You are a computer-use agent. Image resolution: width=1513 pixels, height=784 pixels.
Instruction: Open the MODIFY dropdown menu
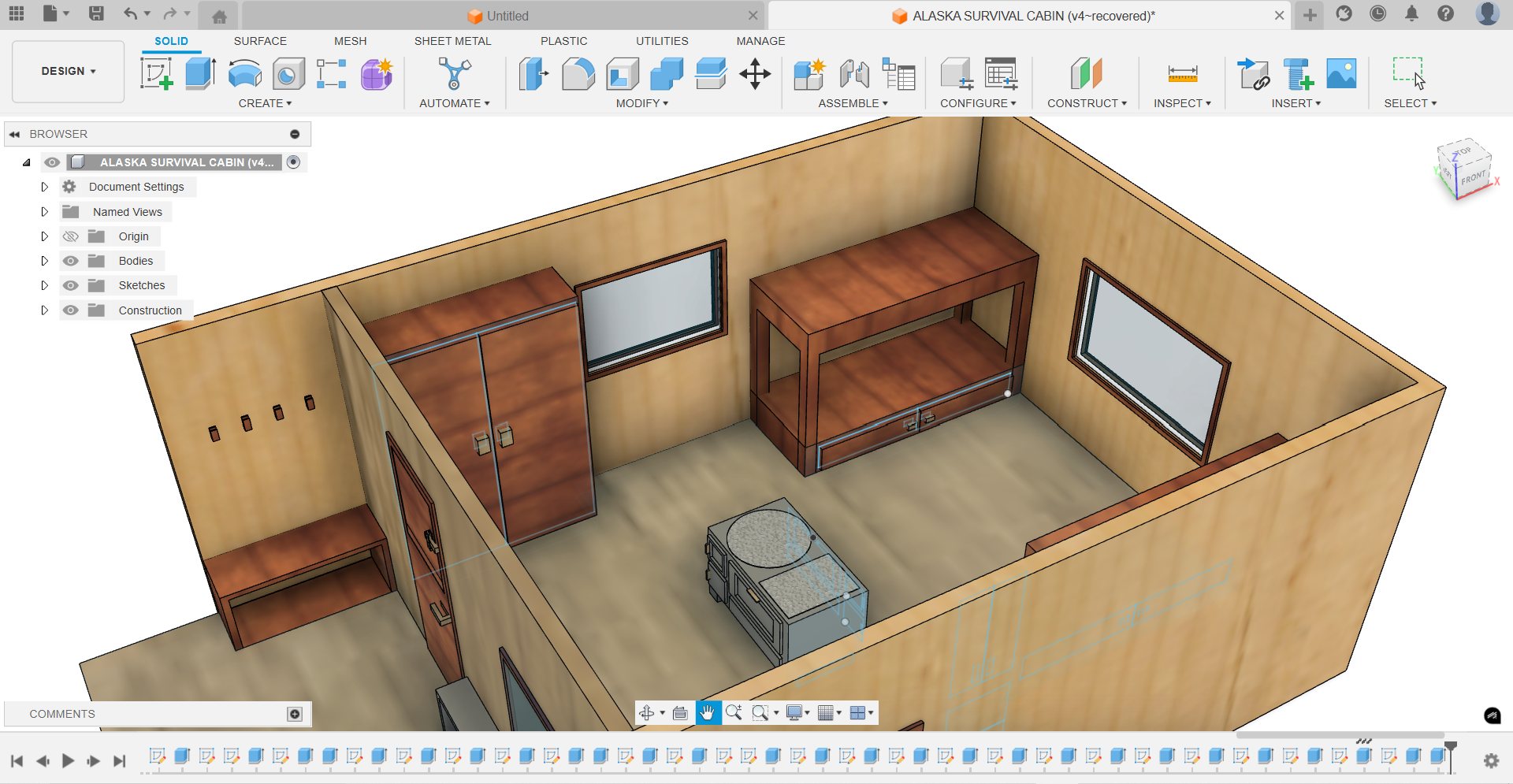[641, 103]
